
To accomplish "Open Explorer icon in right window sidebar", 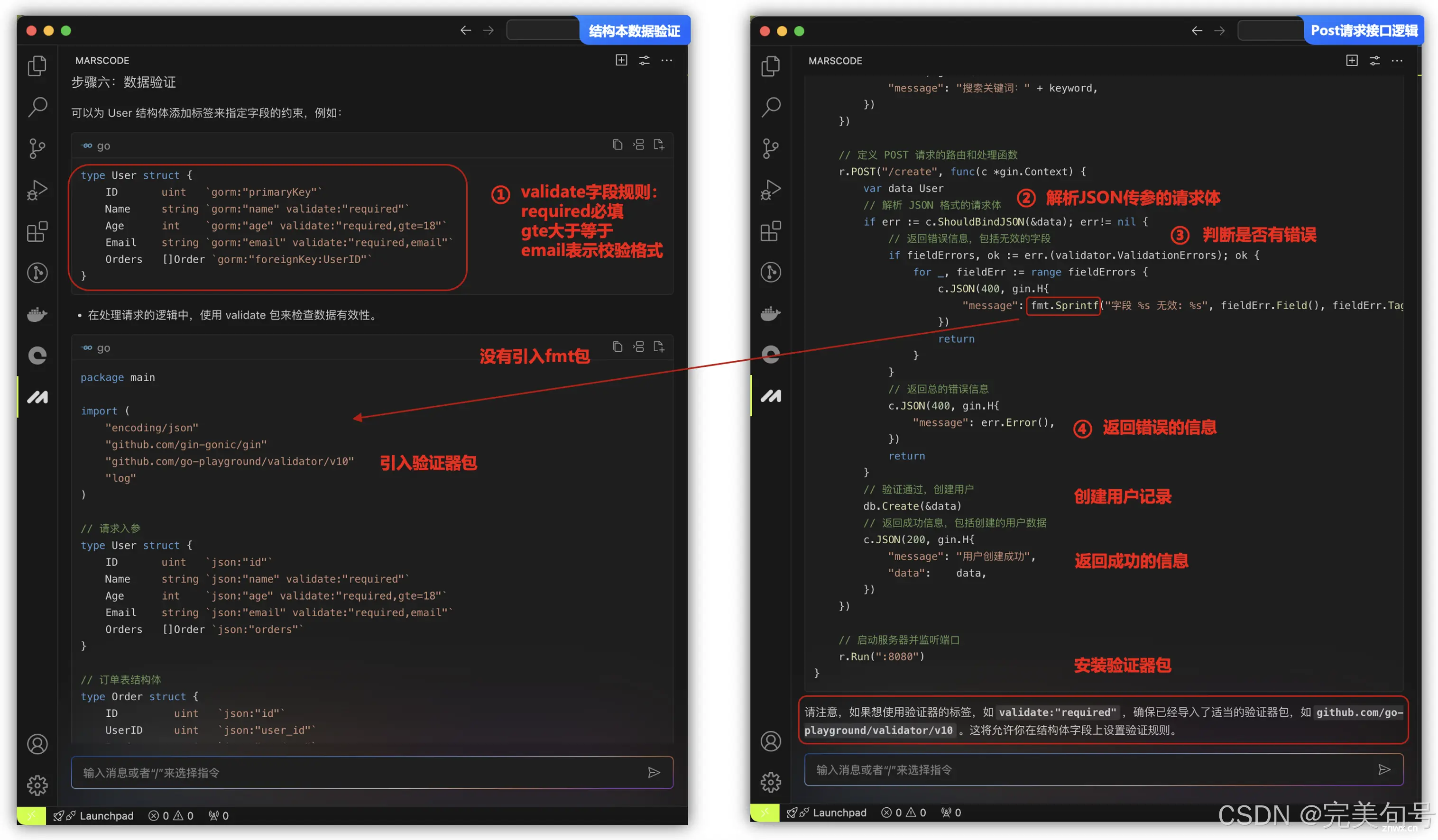I will 770,65.
